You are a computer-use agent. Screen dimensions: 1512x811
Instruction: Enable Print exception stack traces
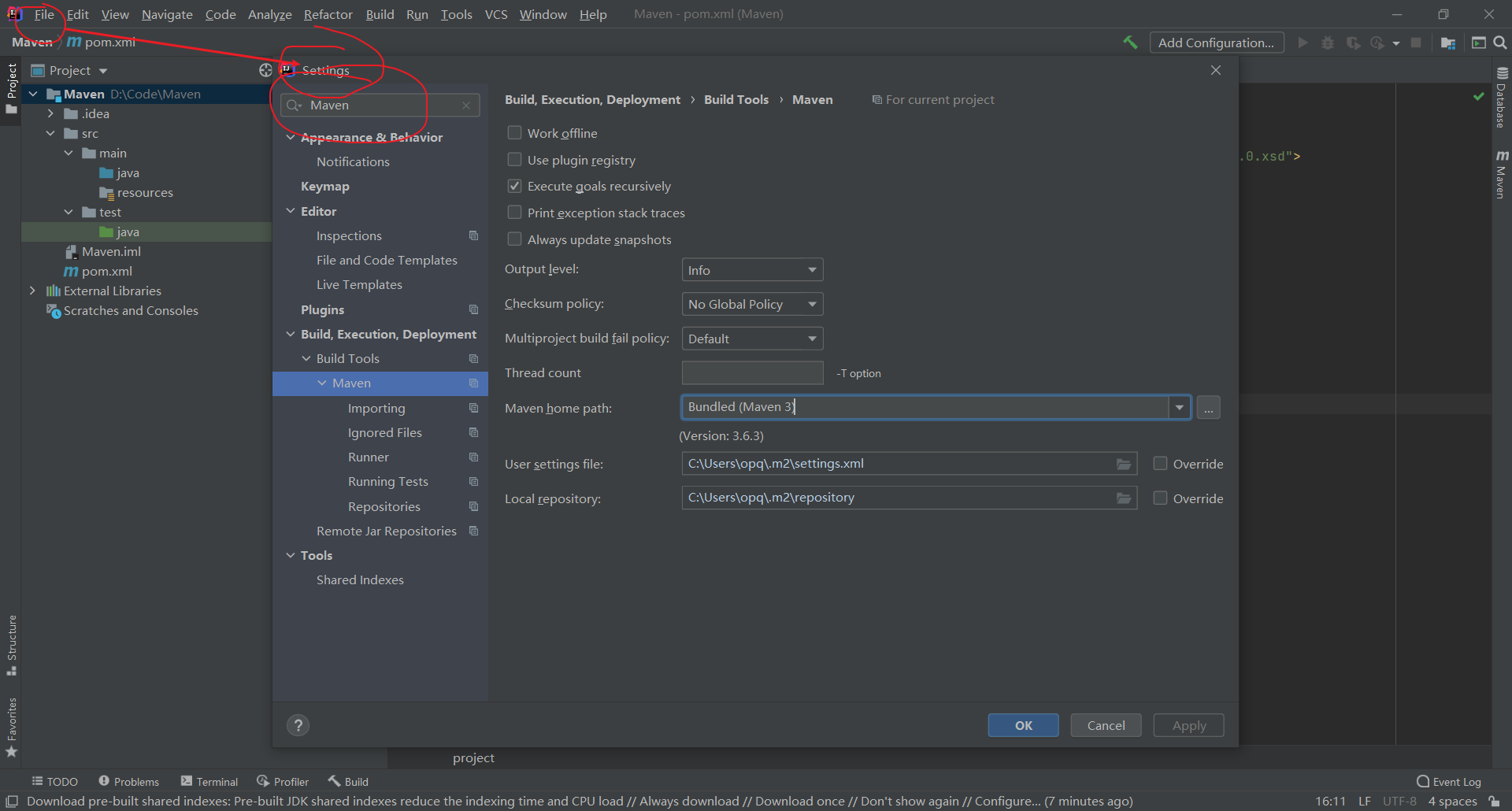coord(514,212)
